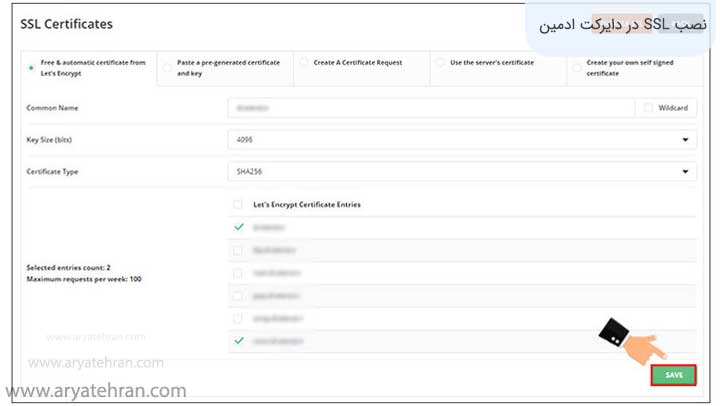Pick Create your own self signed certificate
The image size is (720, 406).
tap(578, 63)
